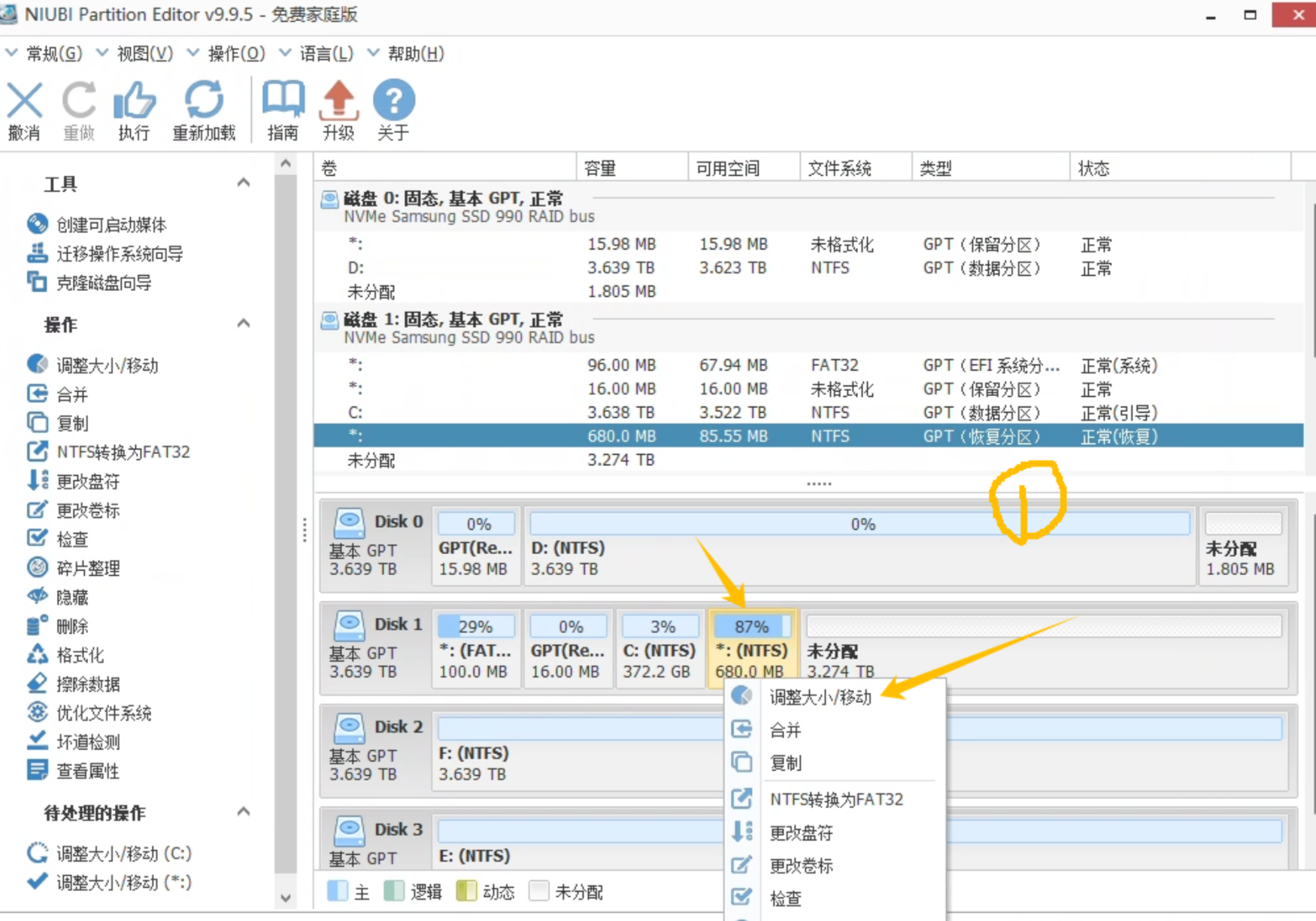This screenshot has width=1316, height=921.
Task: Select the D: (NTFS) 3.639 TB partition block
Action: click(x=860, y=545)
